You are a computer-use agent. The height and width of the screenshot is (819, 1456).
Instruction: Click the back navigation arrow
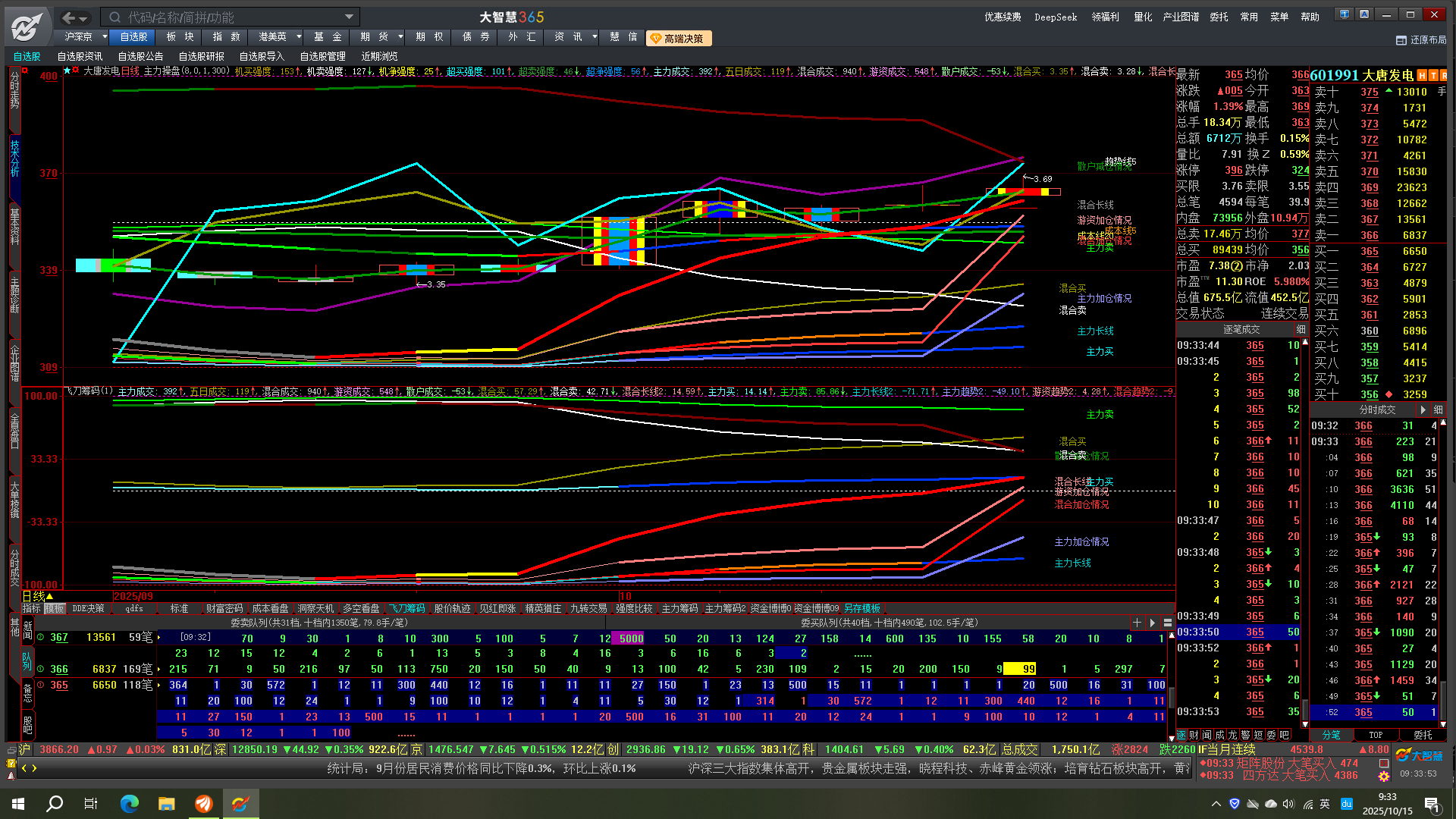(68, 17)
